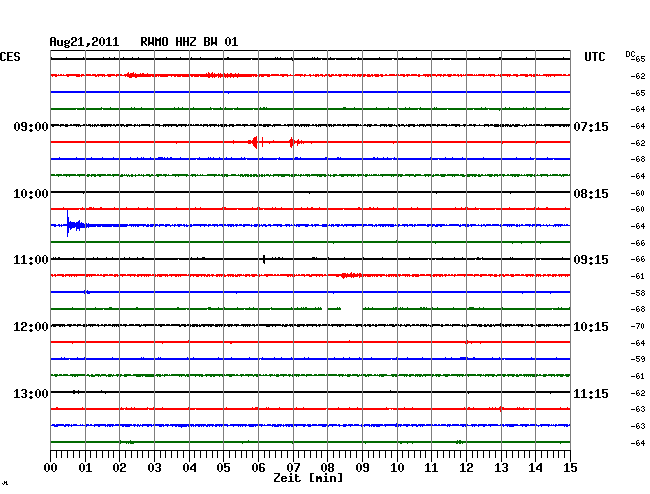Viewport: 650px width, 494px height.
Task: Click minute tick label 09
Action: [x=362, y=467]
